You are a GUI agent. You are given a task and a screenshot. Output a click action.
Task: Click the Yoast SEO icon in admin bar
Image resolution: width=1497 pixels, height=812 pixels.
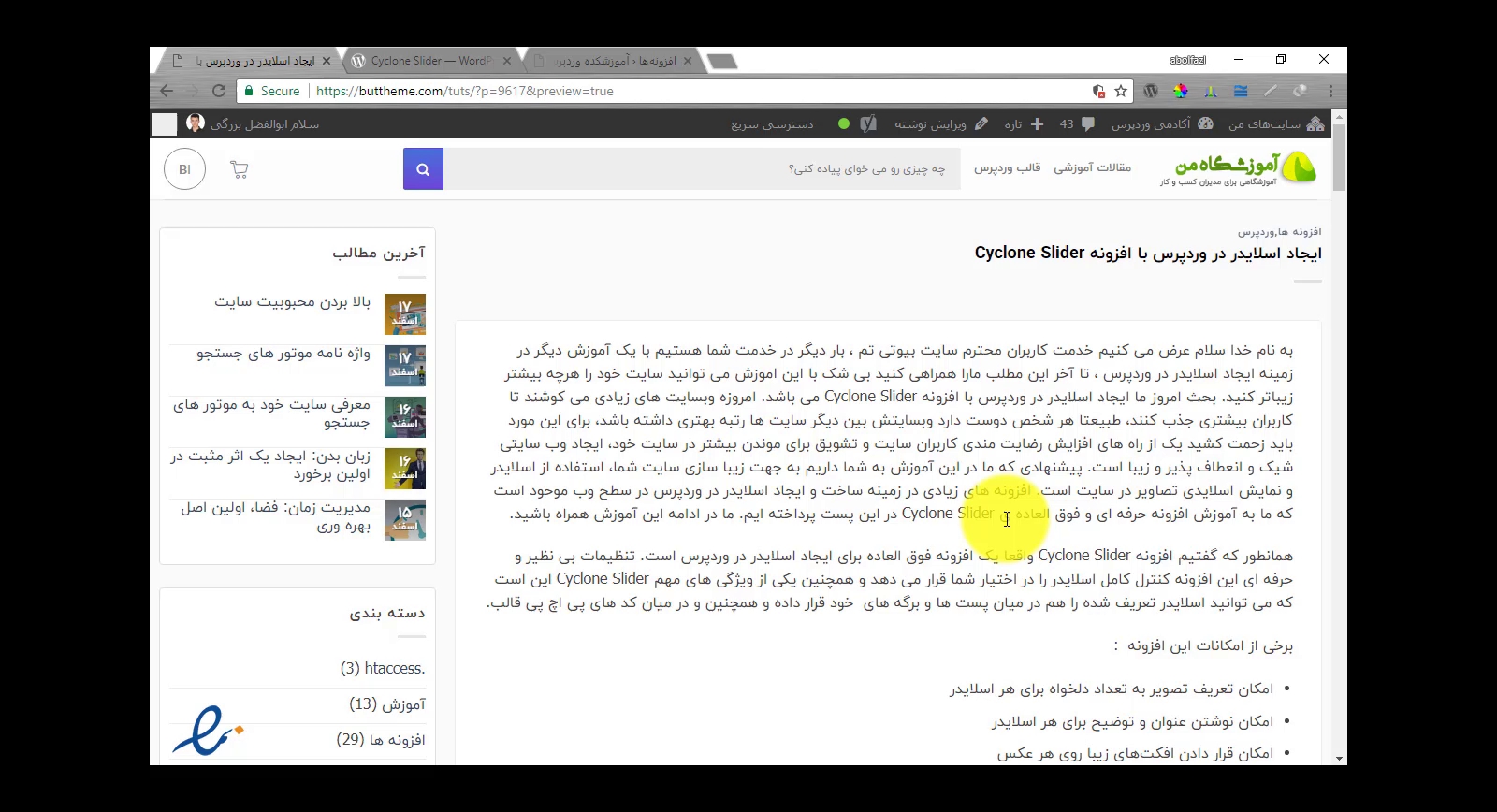click(868, 123)
